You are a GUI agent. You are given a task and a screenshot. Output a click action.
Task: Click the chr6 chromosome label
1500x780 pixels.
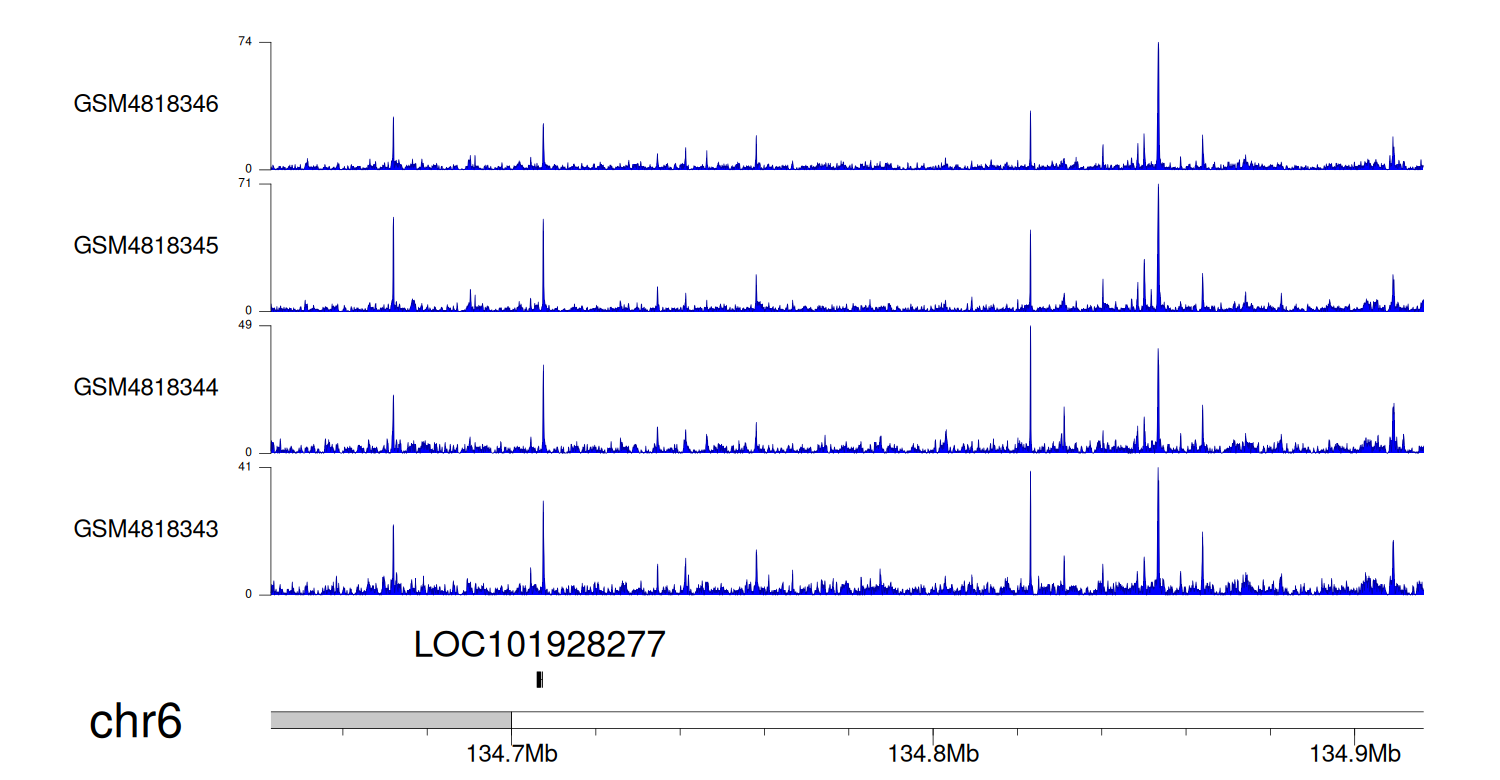tap(136, 722)
